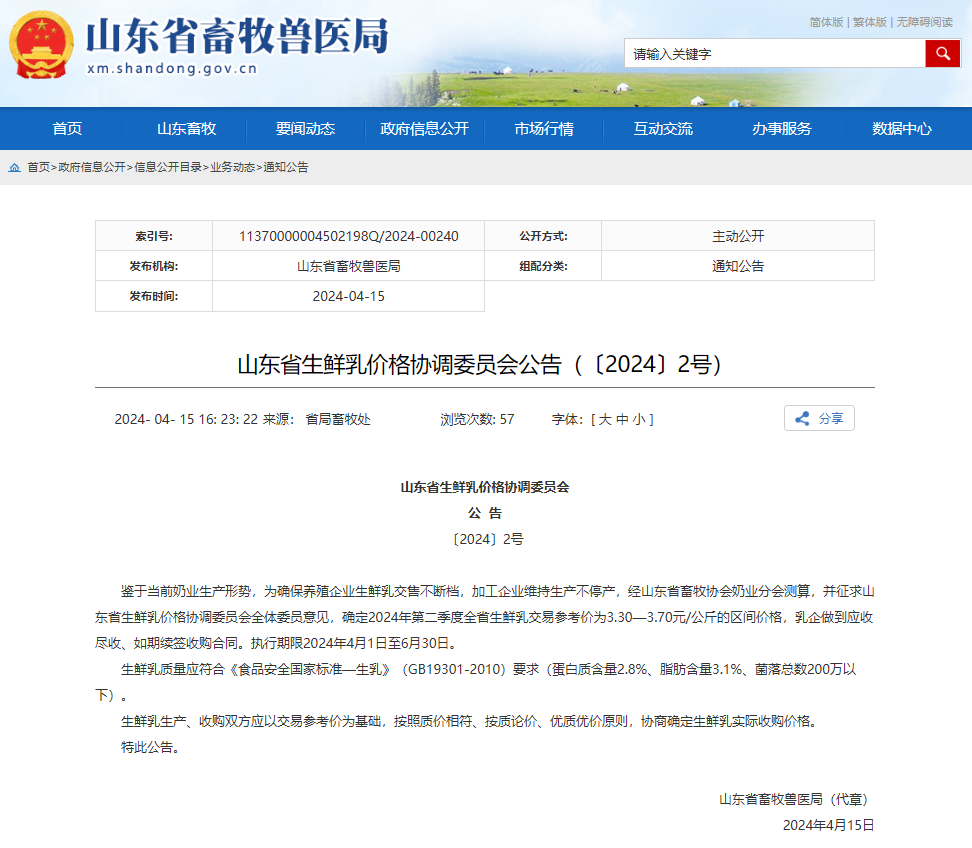
Task: Navigate to 办事服务
Action: click(x=782, y=128)
